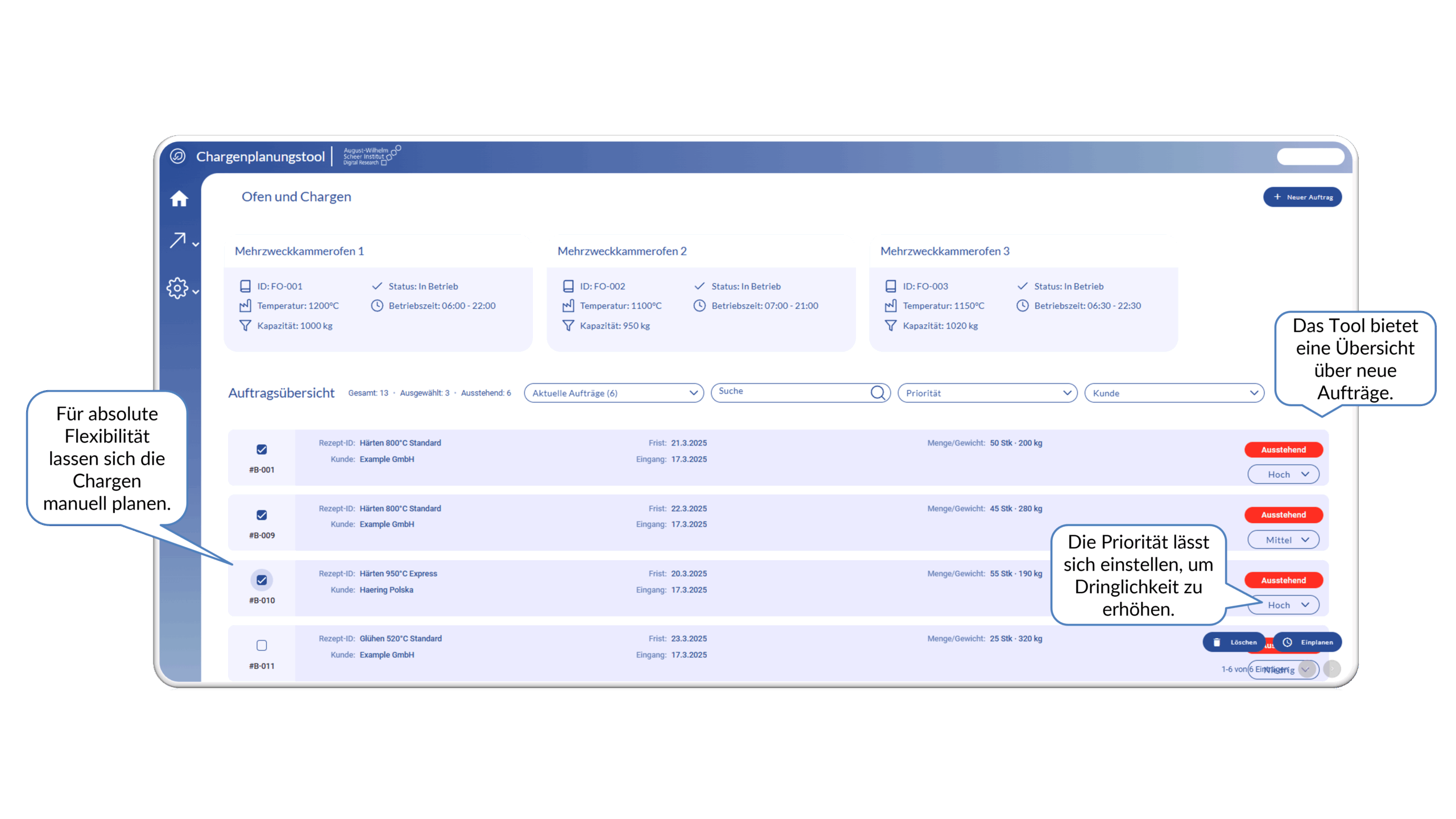The image size is (1456, 819).
Task: Open the Aktuelle Aufträge (6) dropdown
Action: click(614, 392)
